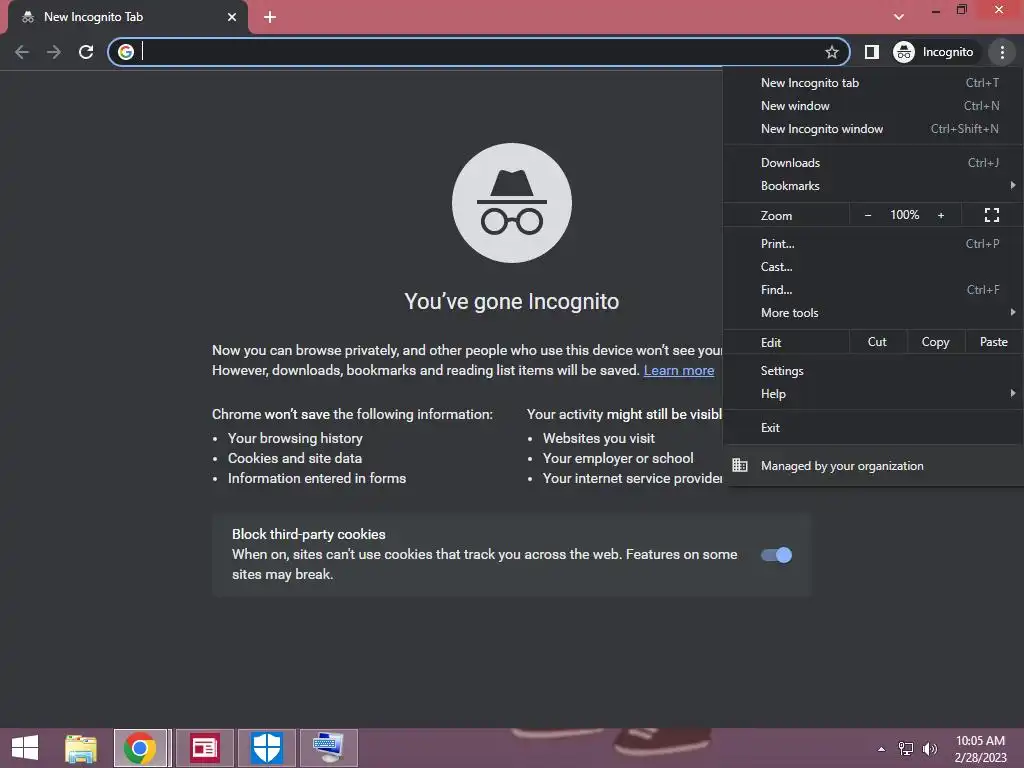Expand the Bookmarks submenu
1024x768 pixels.
point(873,185)
